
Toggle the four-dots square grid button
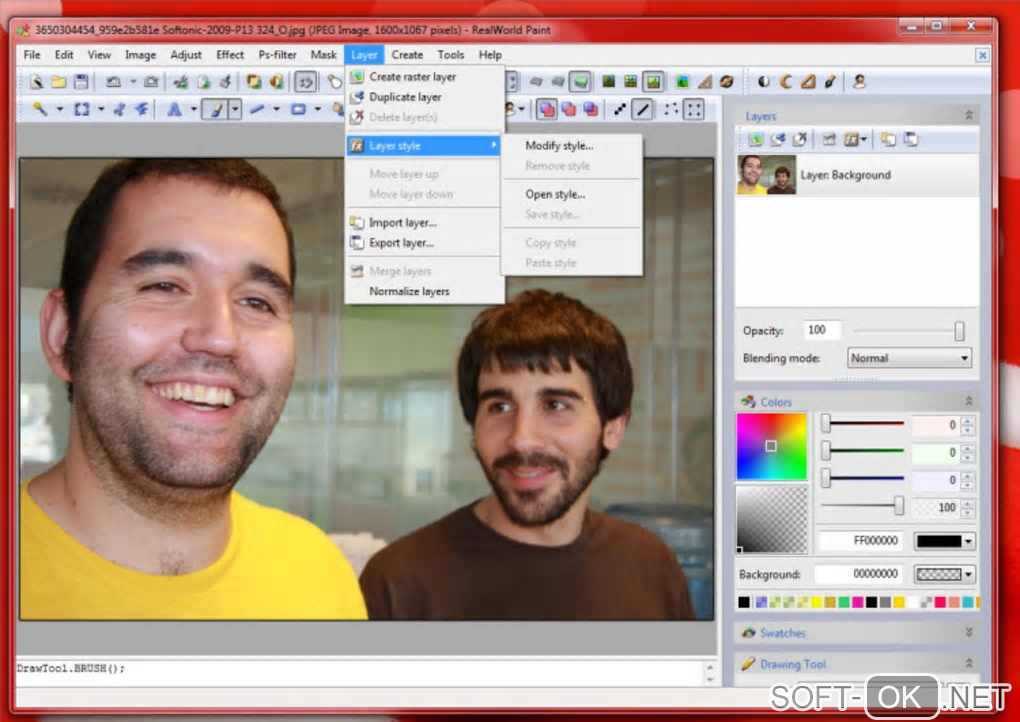[694, 109]
